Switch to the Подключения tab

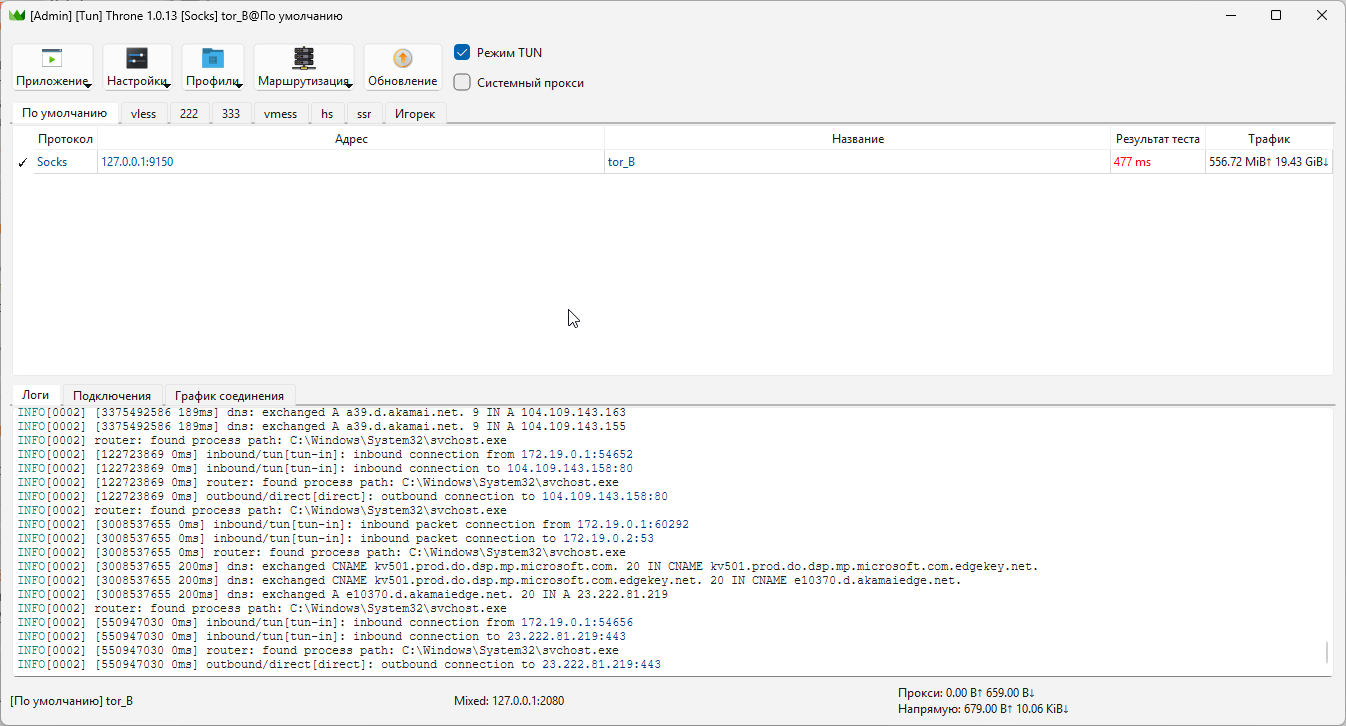click(112, 396)
